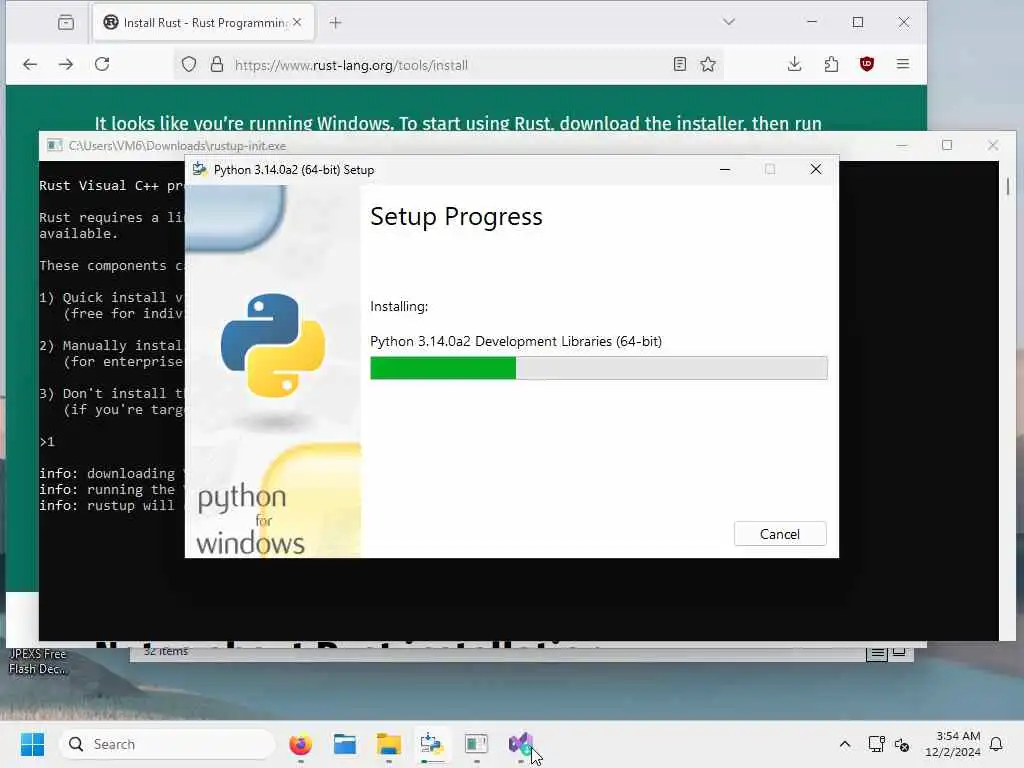Click 'Rust Visual C++' line in the console
The width and height of the screenshot is (1024, 768).
(x=112, y=185)
